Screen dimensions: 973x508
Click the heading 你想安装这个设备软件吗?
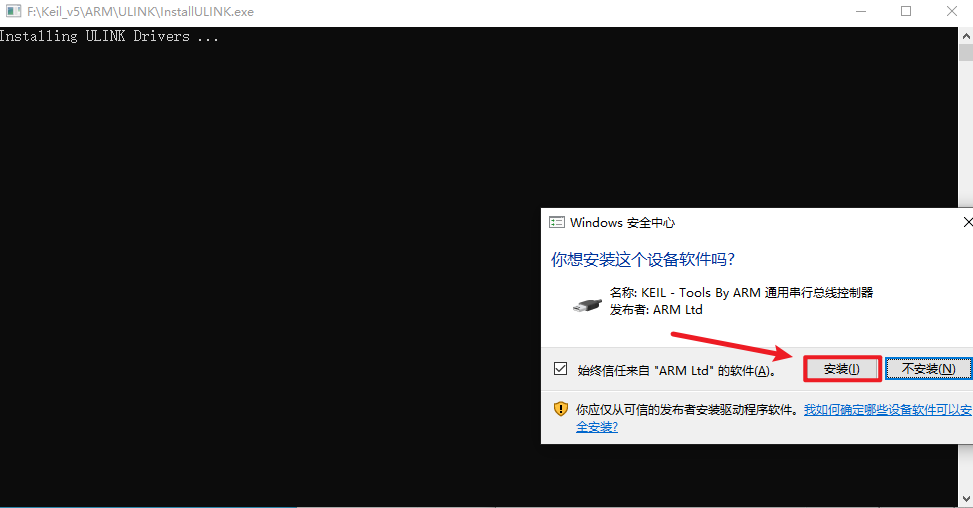643,259
